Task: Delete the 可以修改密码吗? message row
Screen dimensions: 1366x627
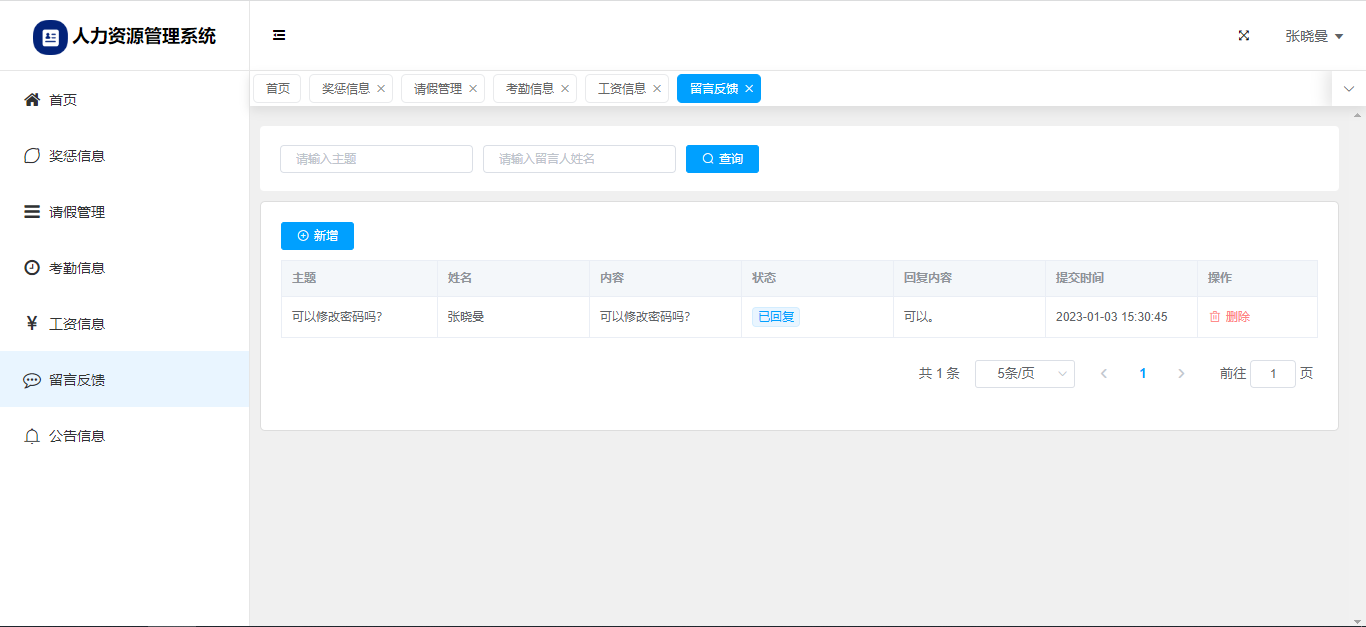Action: (1229, 317)
